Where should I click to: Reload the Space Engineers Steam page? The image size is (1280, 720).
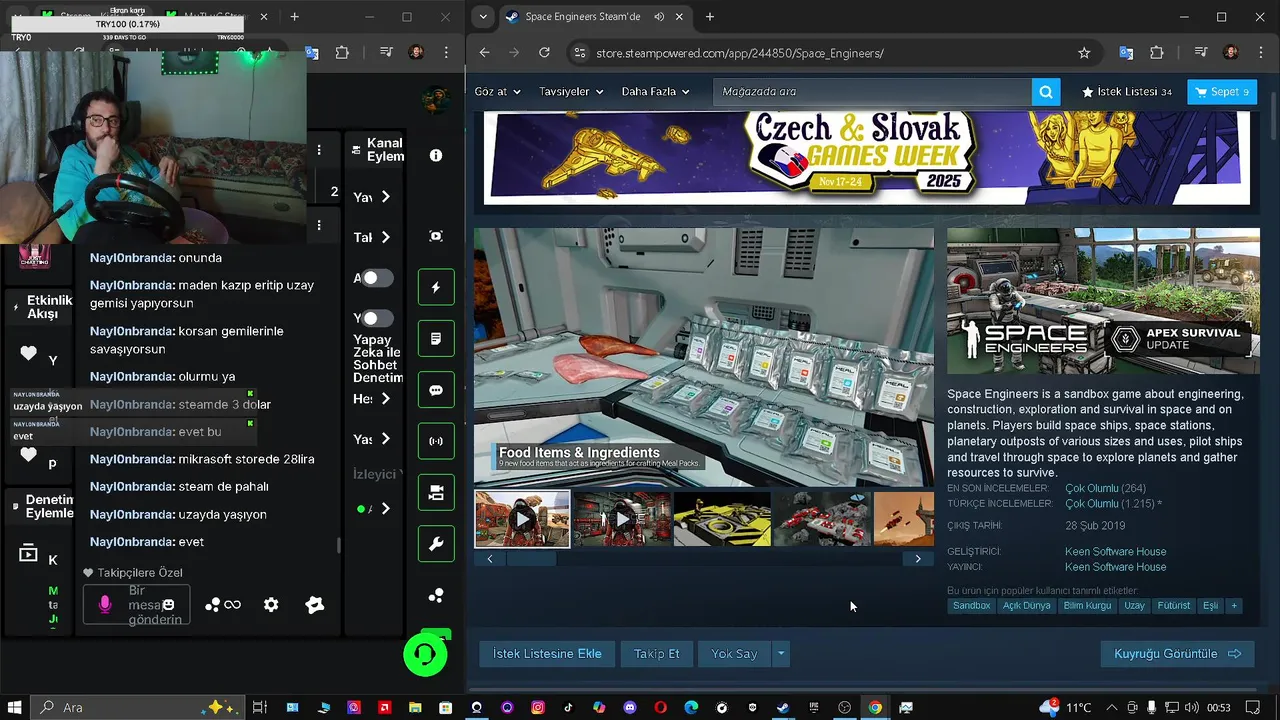[x=544, y=53]
